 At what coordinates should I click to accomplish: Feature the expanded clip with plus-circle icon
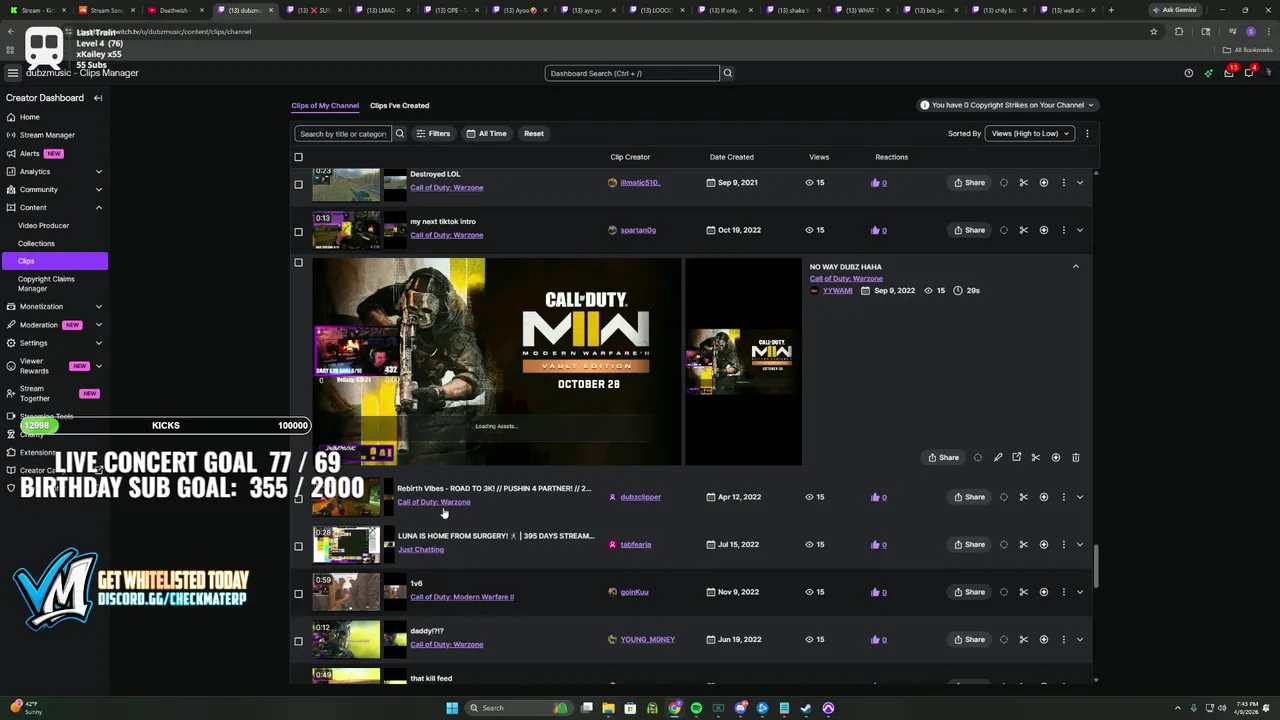click(1056, 458)
